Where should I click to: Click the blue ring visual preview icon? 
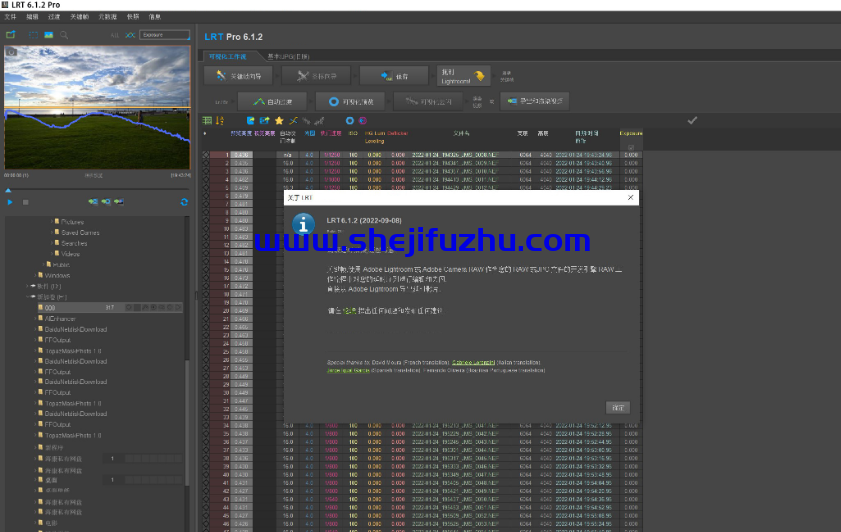click(x=350, y=121)
